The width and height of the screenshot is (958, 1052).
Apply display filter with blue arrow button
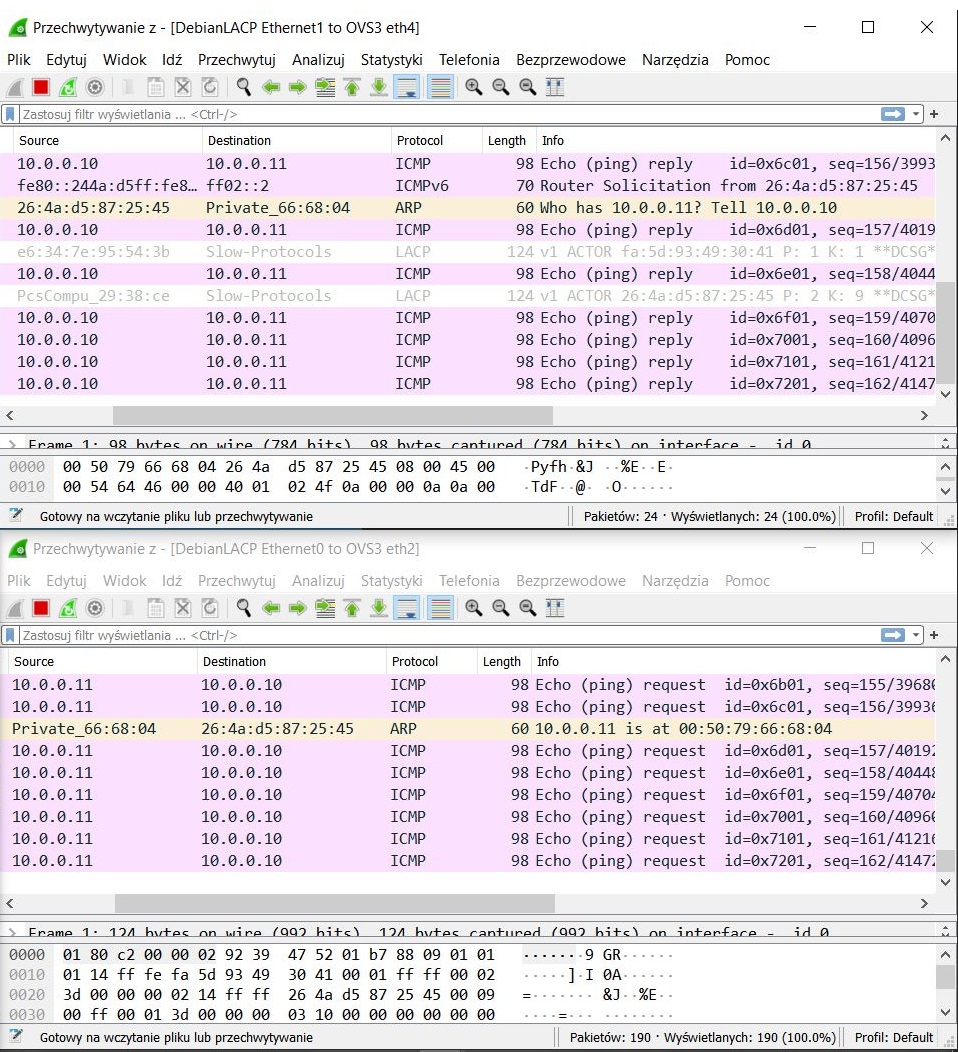point(893,113)
